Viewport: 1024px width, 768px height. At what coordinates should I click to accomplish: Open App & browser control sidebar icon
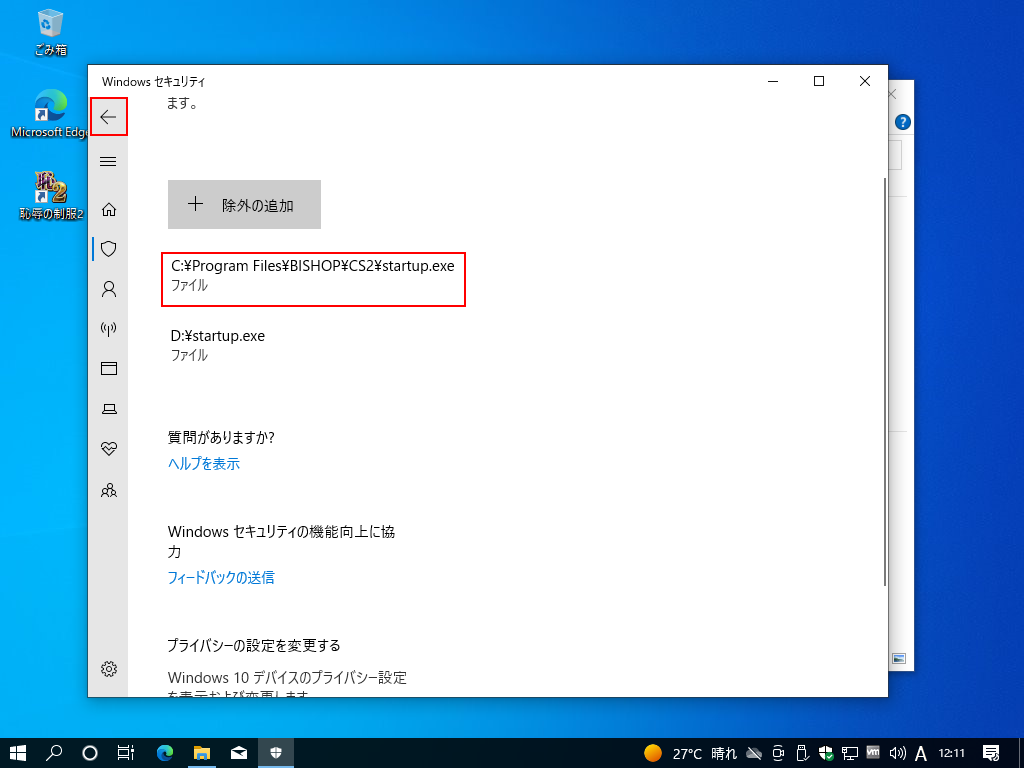(108, 368)
